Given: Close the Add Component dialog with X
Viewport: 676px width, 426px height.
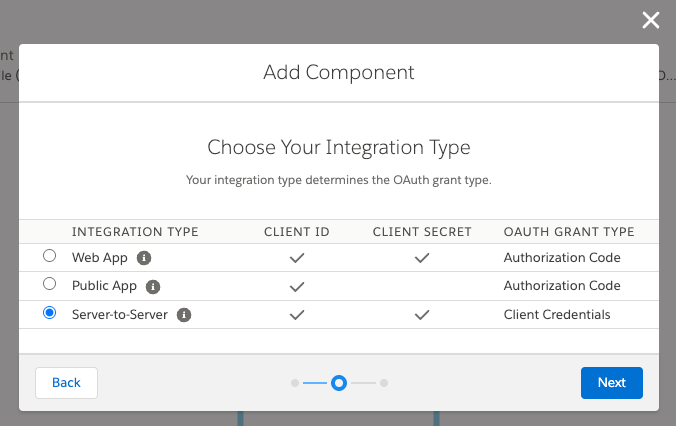Looking at the screenshot, I should tap(651, 20).
